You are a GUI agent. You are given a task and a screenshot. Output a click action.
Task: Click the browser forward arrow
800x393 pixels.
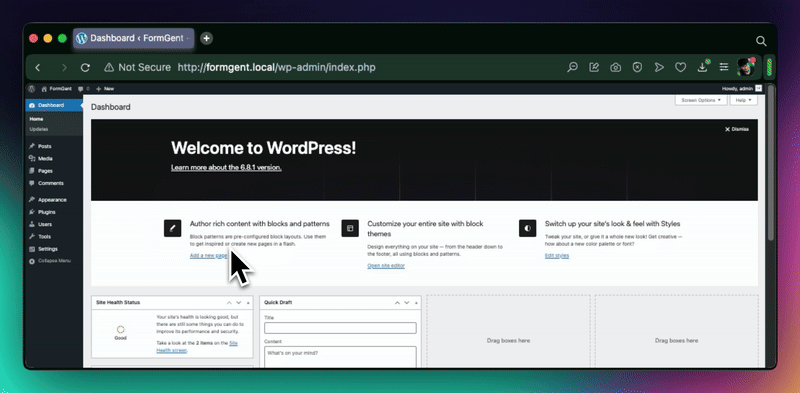click(x=64, y=67)
